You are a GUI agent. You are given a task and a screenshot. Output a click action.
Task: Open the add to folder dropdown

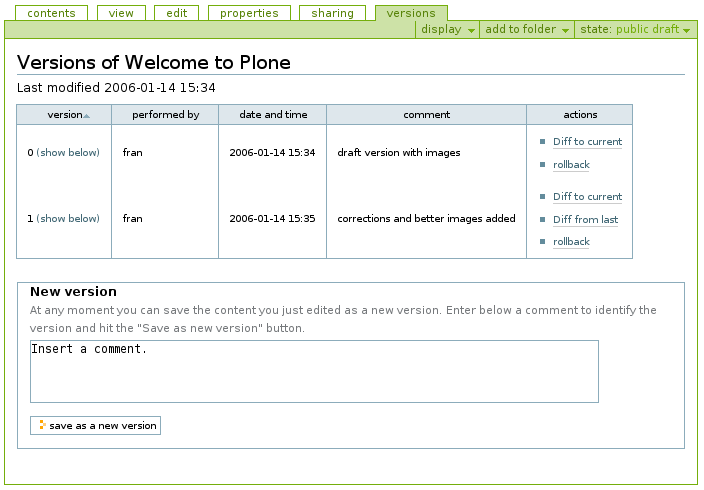525,30
